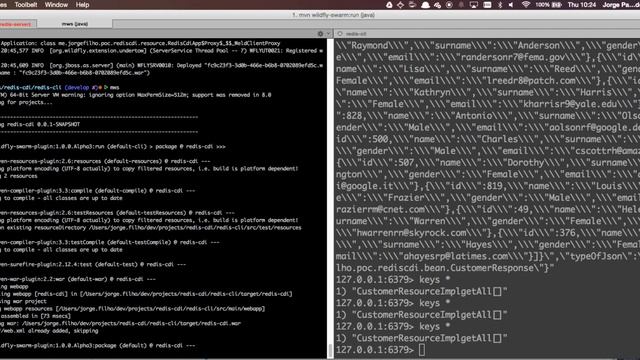This screenshot has width=640, height=360.
Task: Click the 'hwarrenrn@skyrock.com' email text
Action: 411,233
